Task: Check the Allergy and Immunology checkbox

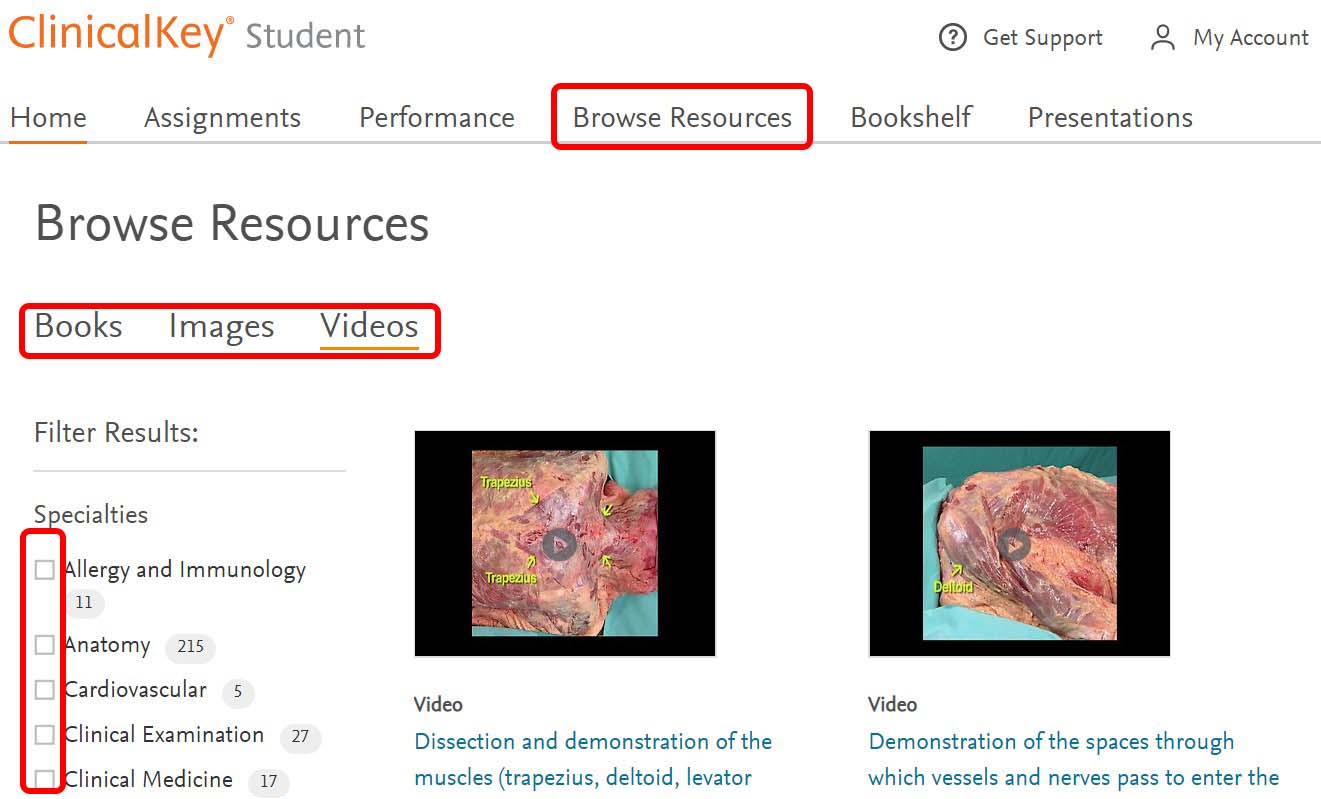Action: tap(44, 570)
